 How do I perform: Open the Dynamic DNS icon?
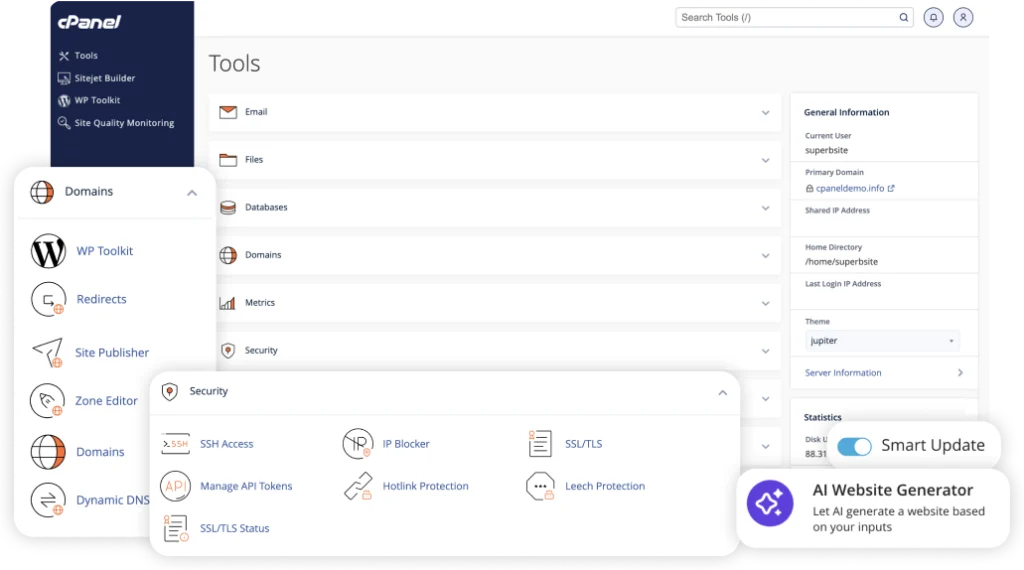point(48,500)
